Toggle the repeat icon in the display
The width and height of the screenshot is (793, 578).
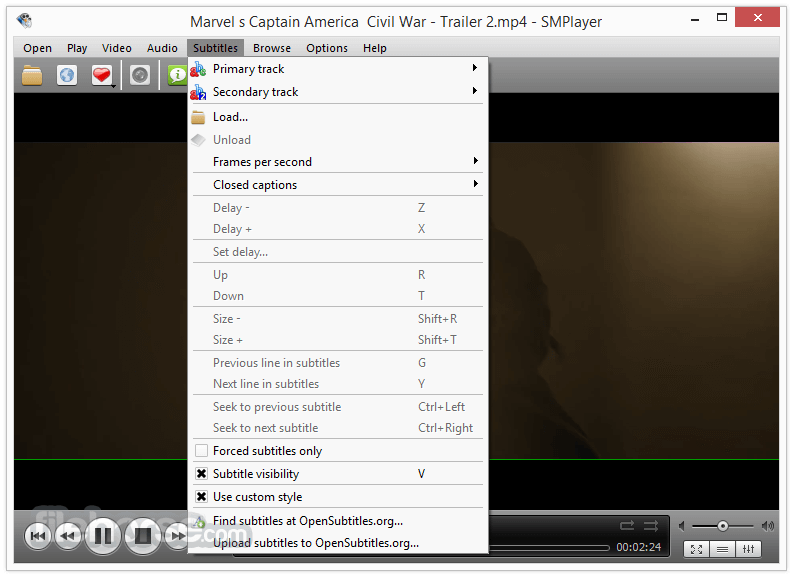point(627,526)
